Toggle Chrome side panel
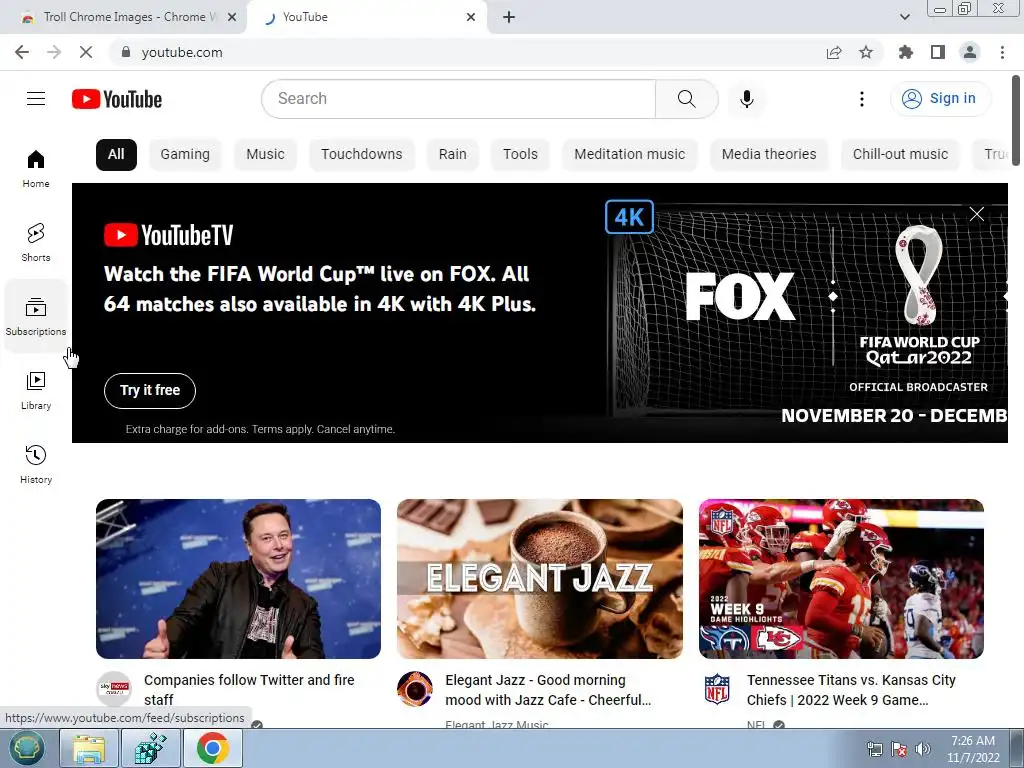 pos(938,52)
